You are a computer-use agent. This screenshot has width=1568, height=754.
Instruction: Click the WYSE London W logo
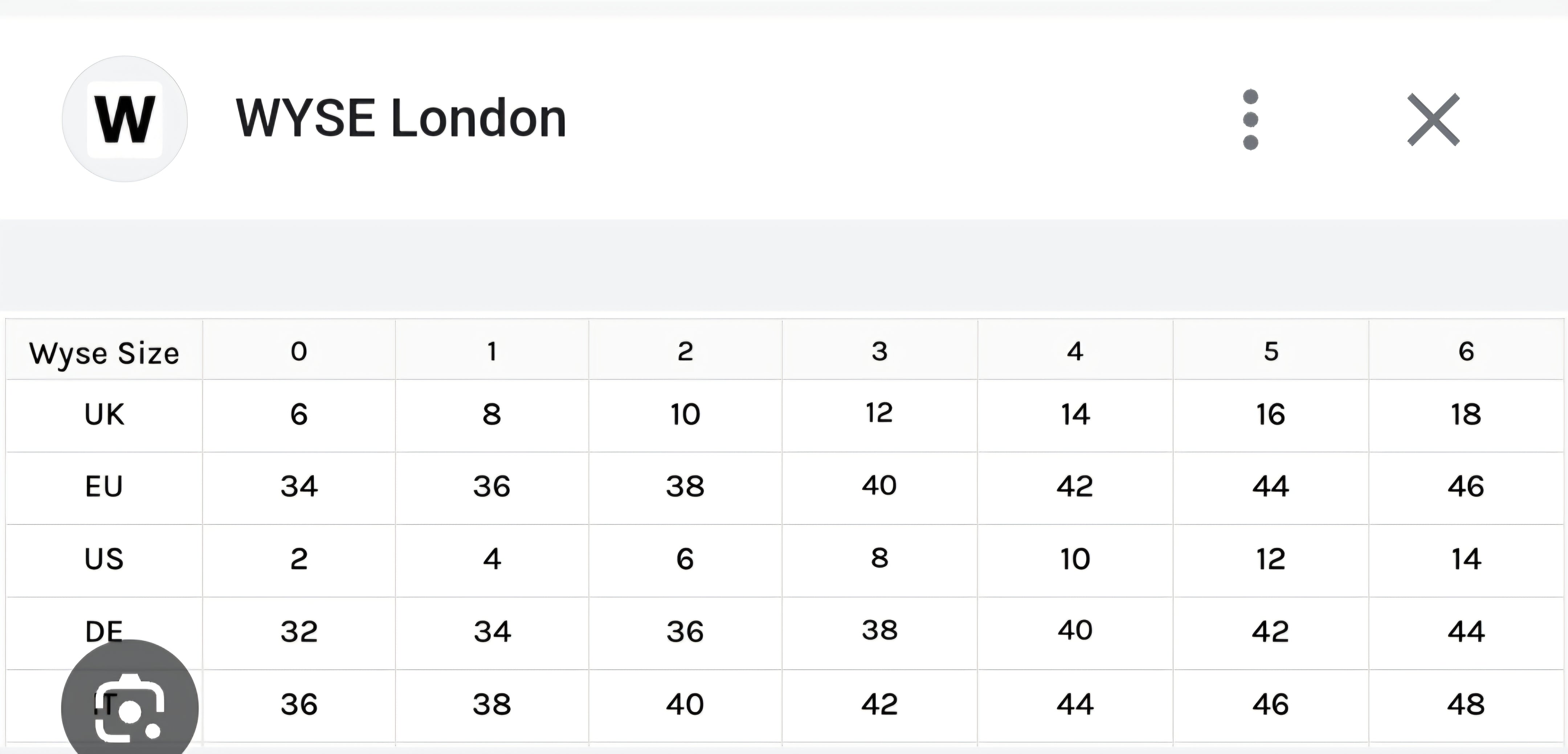(x=125, y=119)
